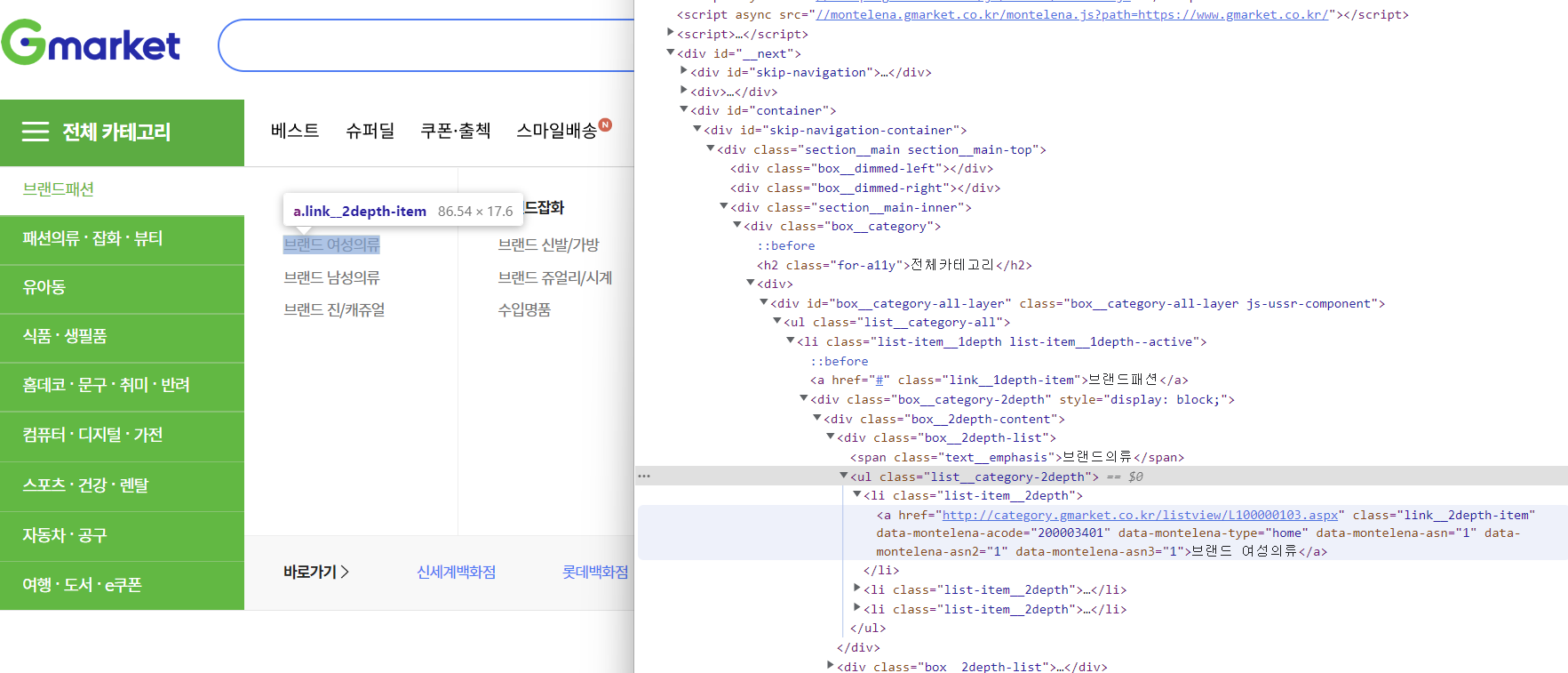Screen dimensions: 1568x673
Task: Open the 스마일배송 menu tab
Action: 557,131
